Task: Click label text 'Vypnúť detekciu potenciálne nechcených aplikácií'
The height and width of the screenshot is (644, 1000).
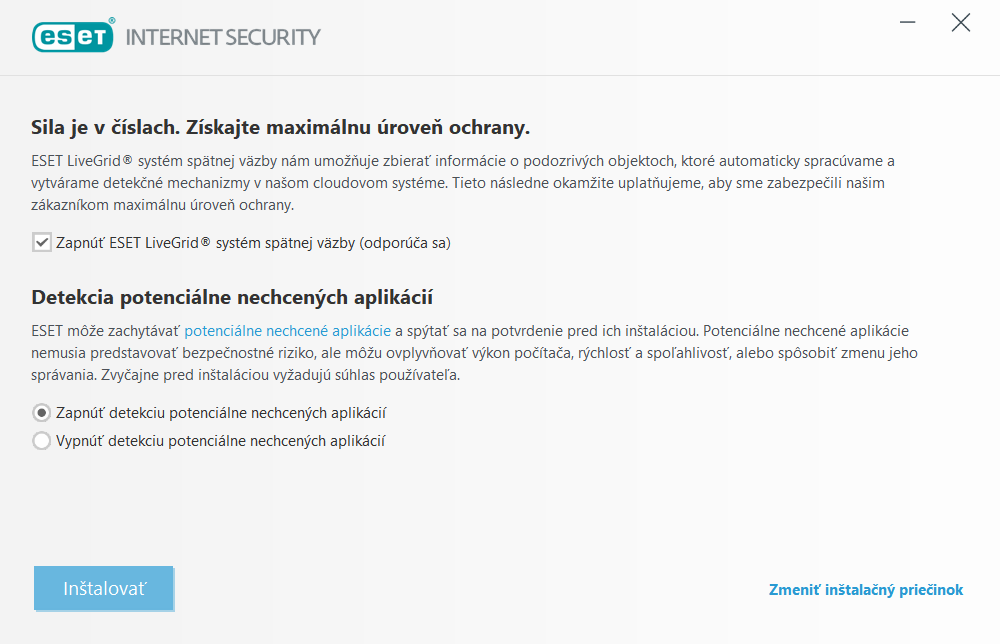Action: tap(221, 441)
